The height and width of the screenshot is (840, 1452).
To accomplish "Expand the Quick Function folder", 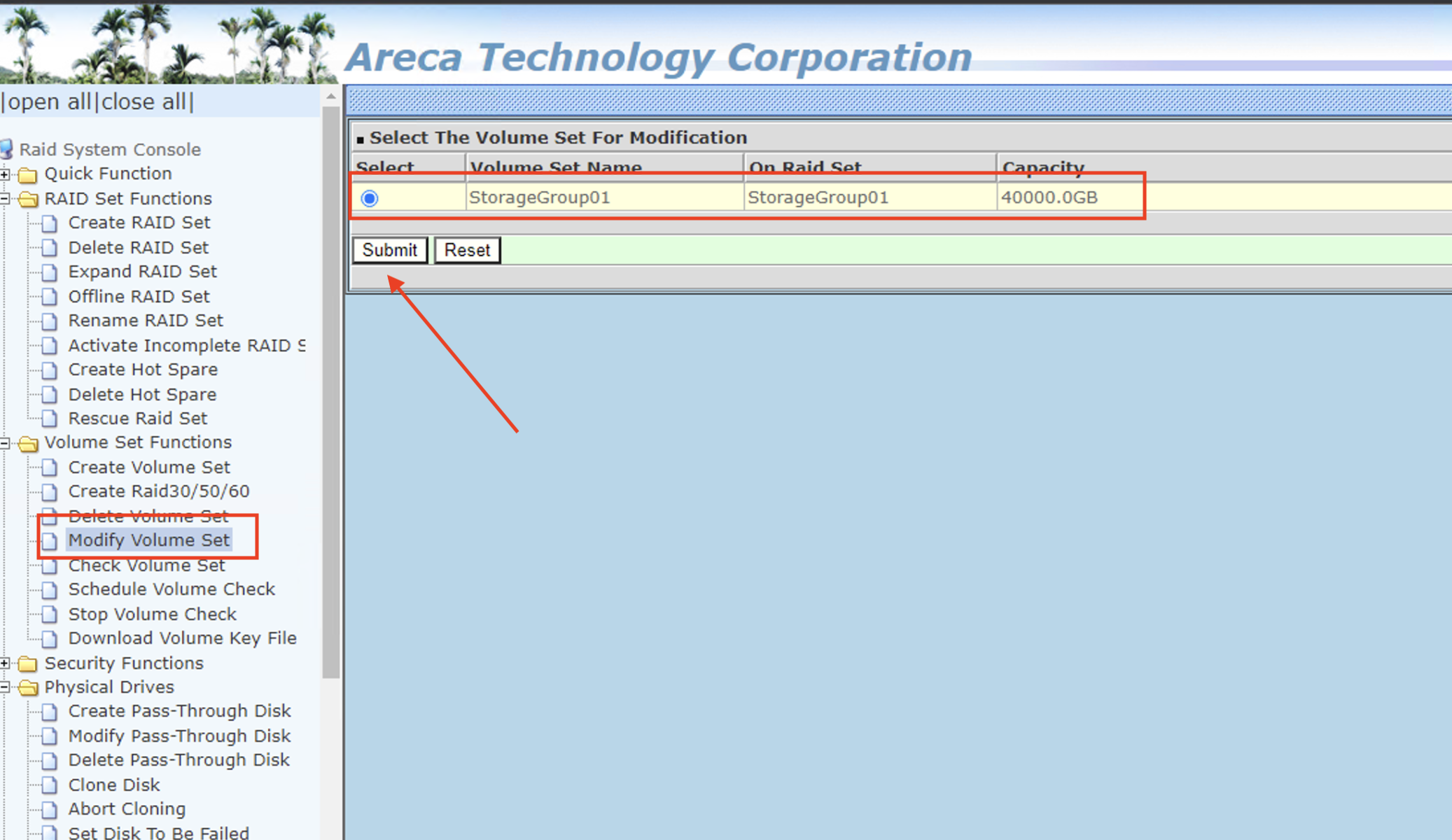I will (5, 174).
